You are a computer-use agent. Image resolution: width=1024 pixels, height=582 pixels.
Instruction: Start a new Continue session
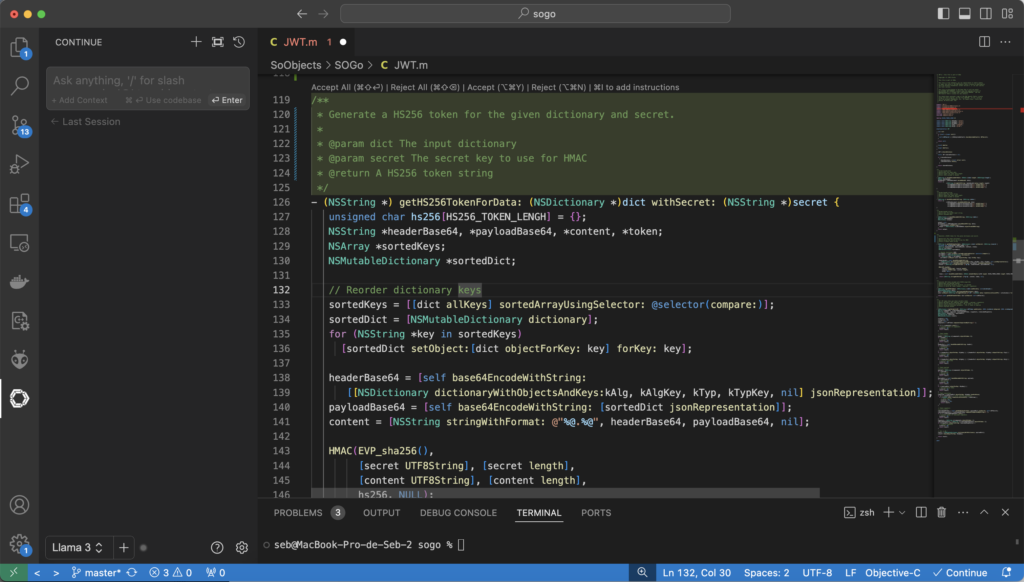click(196, 42)
